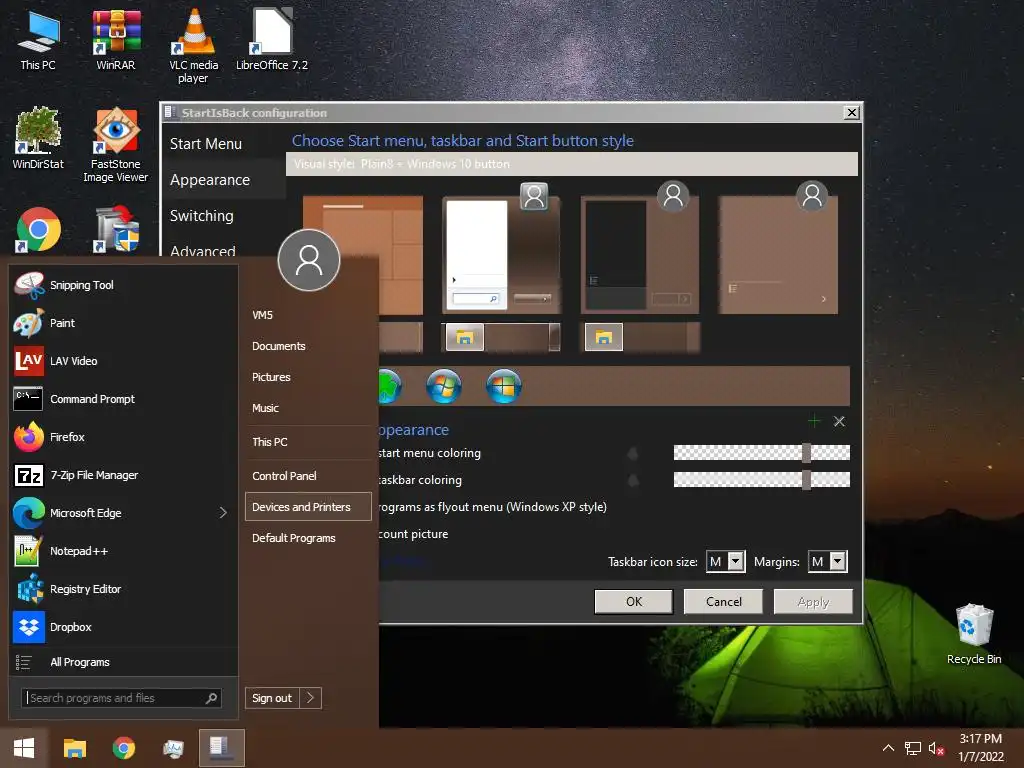The height and width of the screenshot is (768, 1024).
Task: Switch to Start Menu settings tab
Action: point(206,144)
